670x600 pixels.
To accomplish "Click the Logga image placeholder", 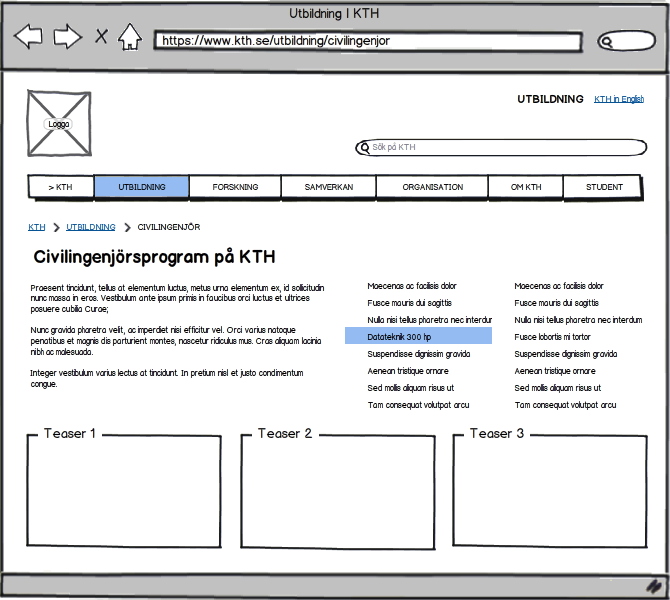I will pyautogui.click(x=59, y=124).
